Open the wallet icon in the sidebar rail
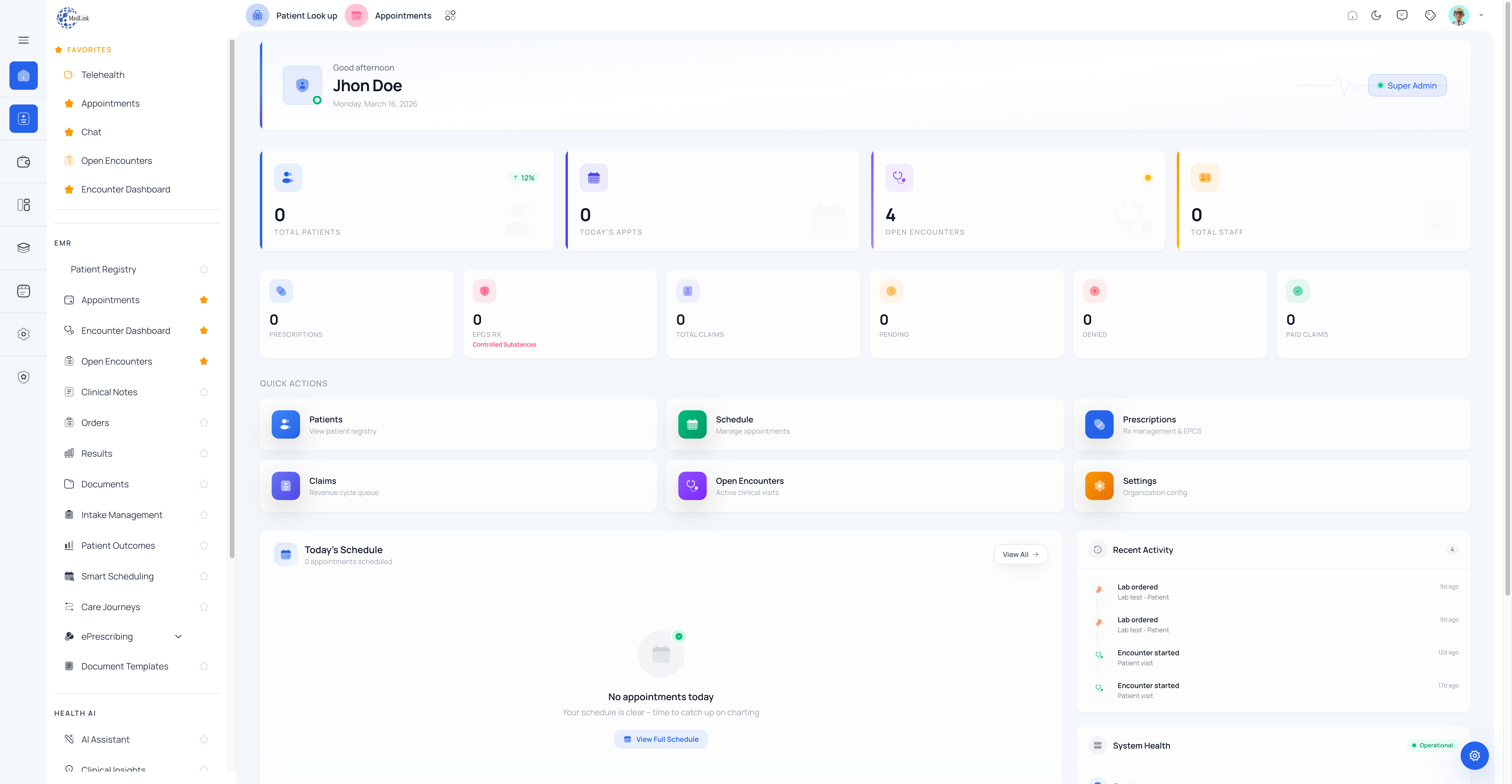Viewport: 1512px width, 784px height. 24,161
